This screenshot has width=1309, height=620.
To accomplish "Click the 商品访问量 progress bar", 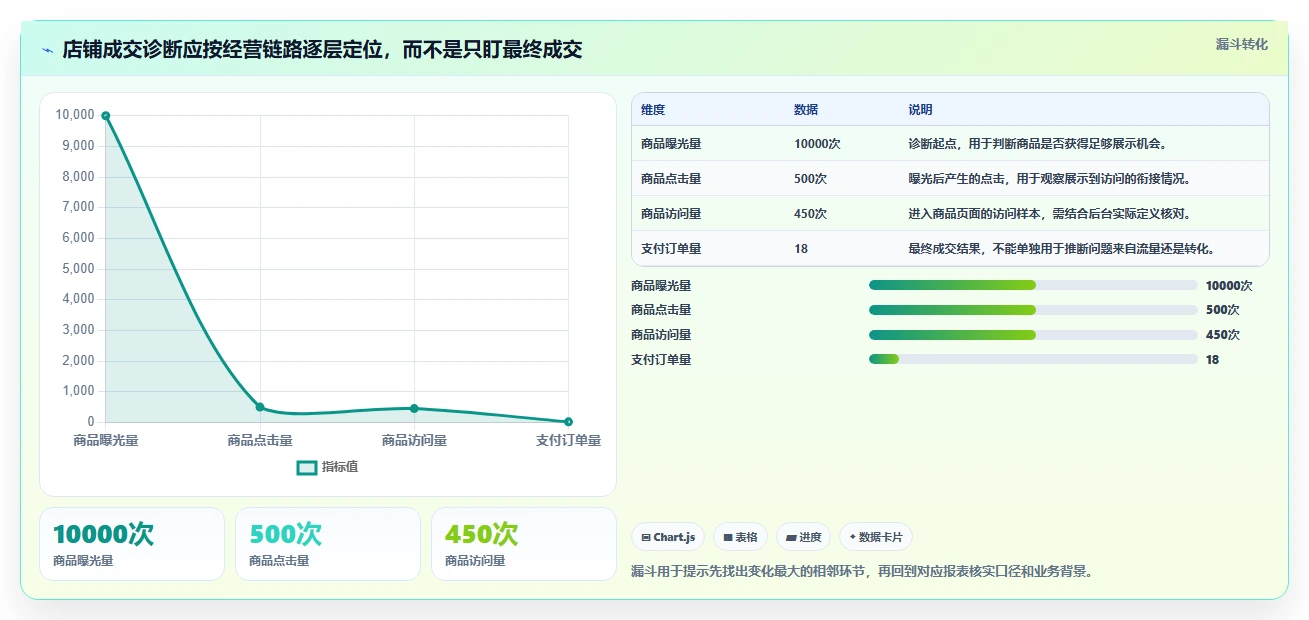I will click(x=1033, y=335).
